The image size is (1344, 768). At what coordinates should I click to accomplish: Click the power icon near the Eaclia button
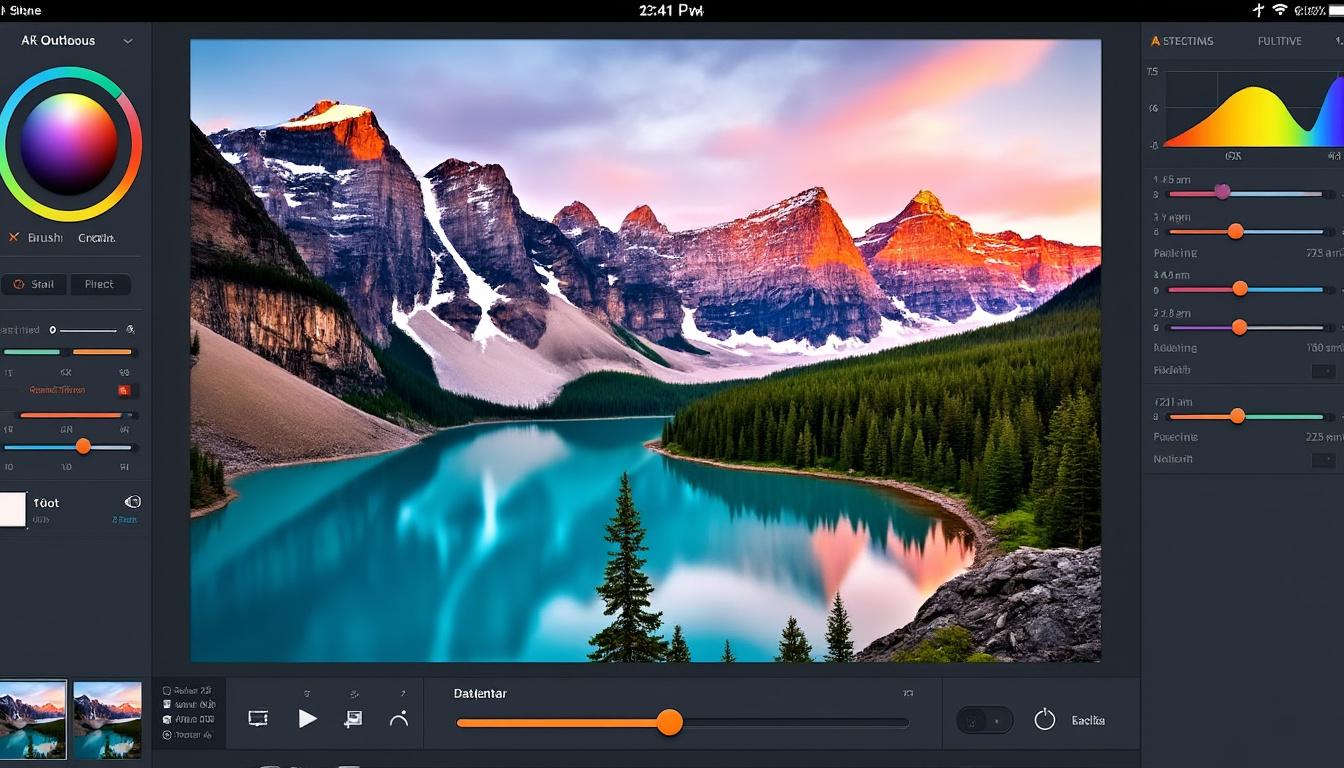(1046, 719)
